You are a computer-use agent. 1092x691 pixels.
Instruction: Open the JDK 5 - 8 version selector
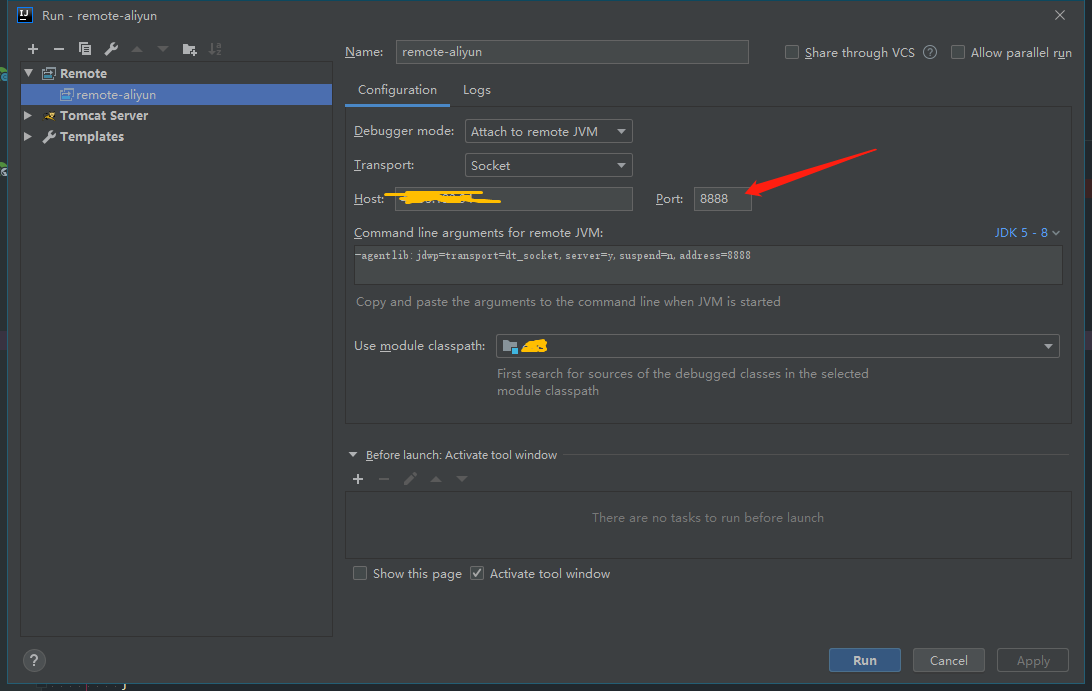(1027, 233)
